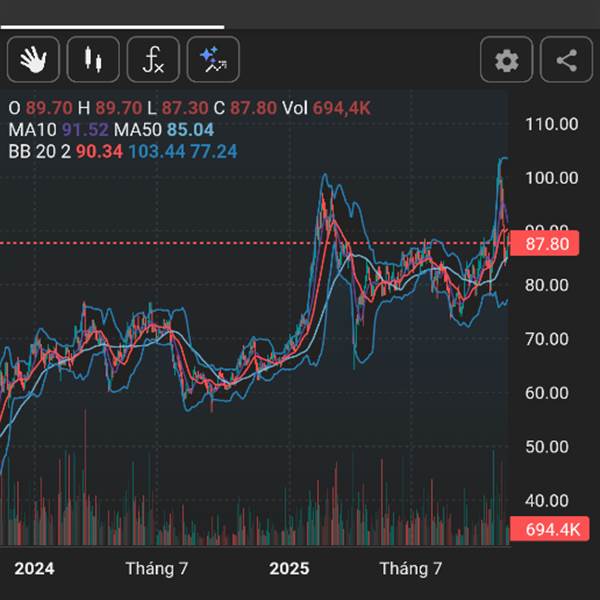Click Bollinger middle value 90.34

(x=99, y=152)
